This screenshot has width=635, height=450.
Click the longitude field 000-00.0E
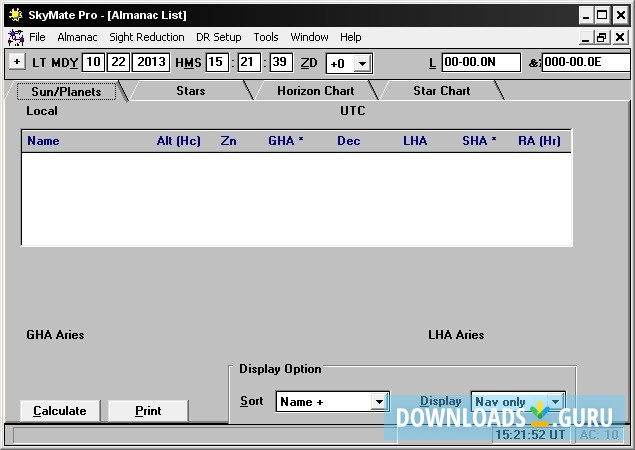(586, 62)
